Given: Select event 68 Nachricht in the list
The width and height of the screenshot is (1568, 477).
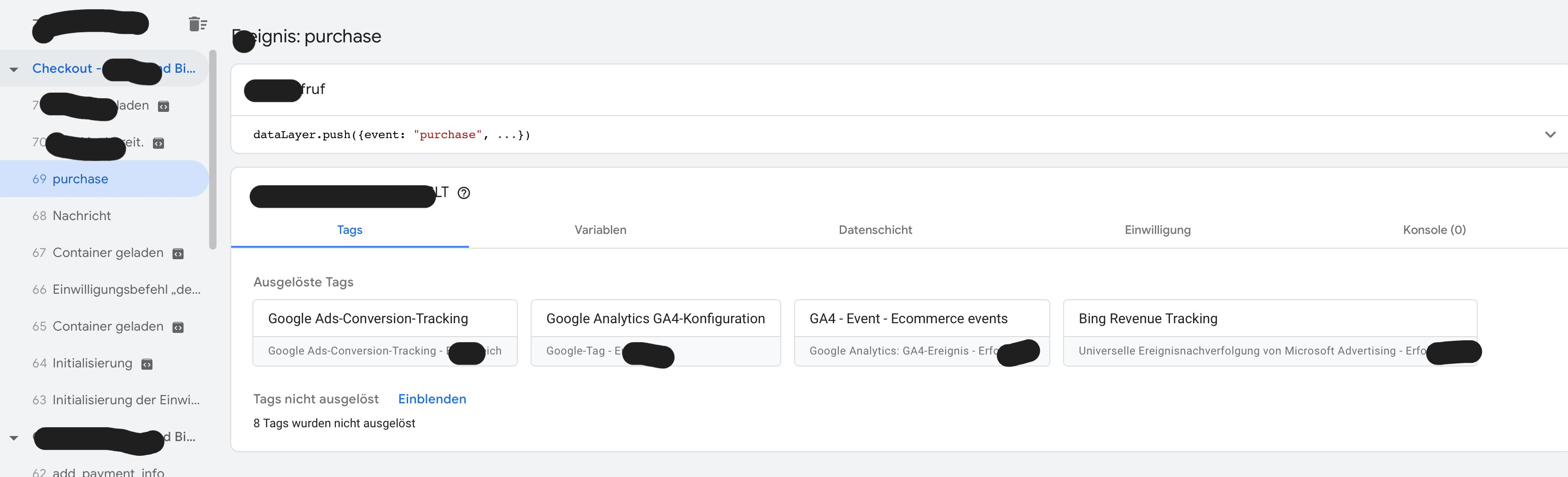Looking at the screenshot, I should click(82, 216).
